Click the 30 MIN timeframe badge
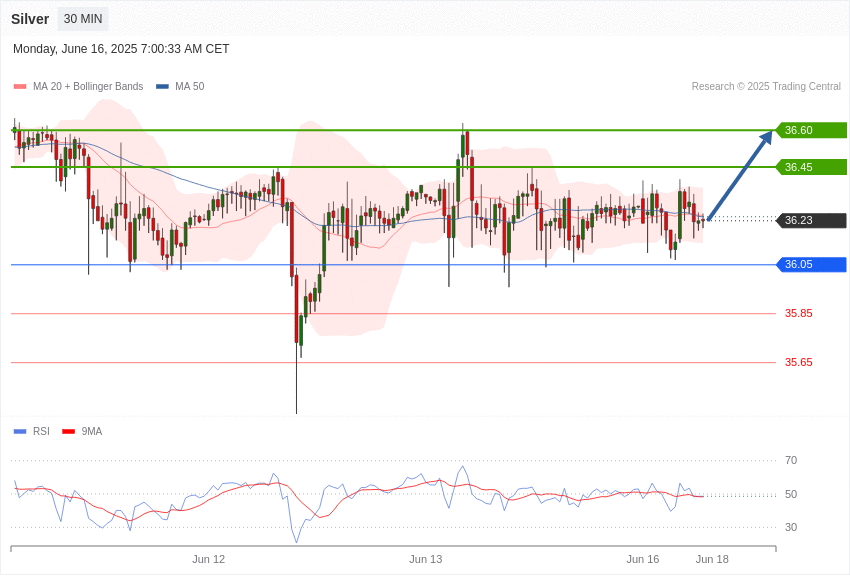Viewport: 850px width, 576px height. [83, 19]
